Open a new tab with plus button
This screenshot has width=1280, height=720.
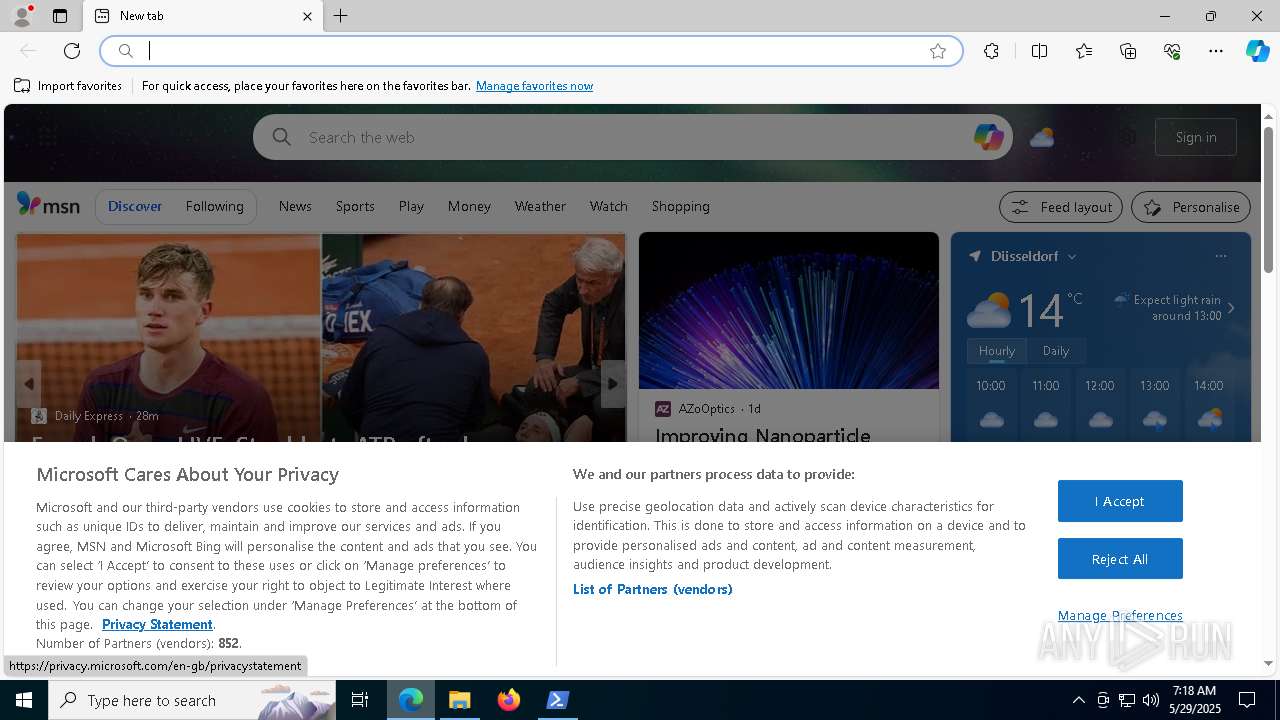pyautogui.click(x=341, y=16)
